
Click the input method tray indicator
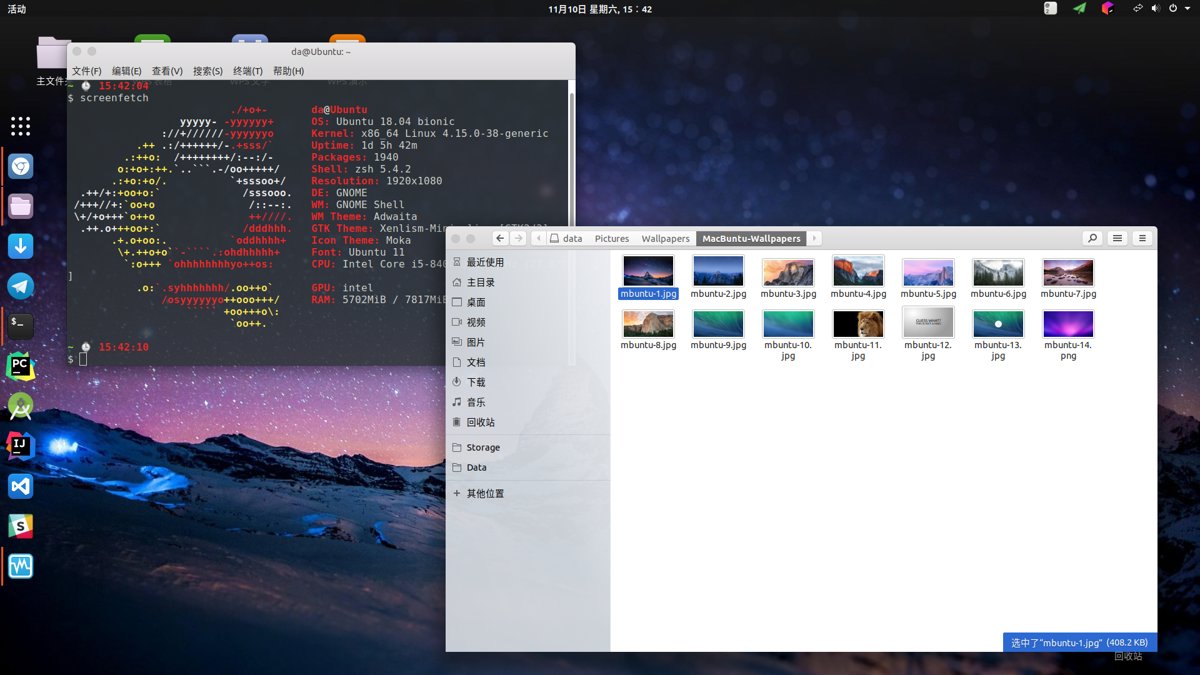tap(1050, 8)
